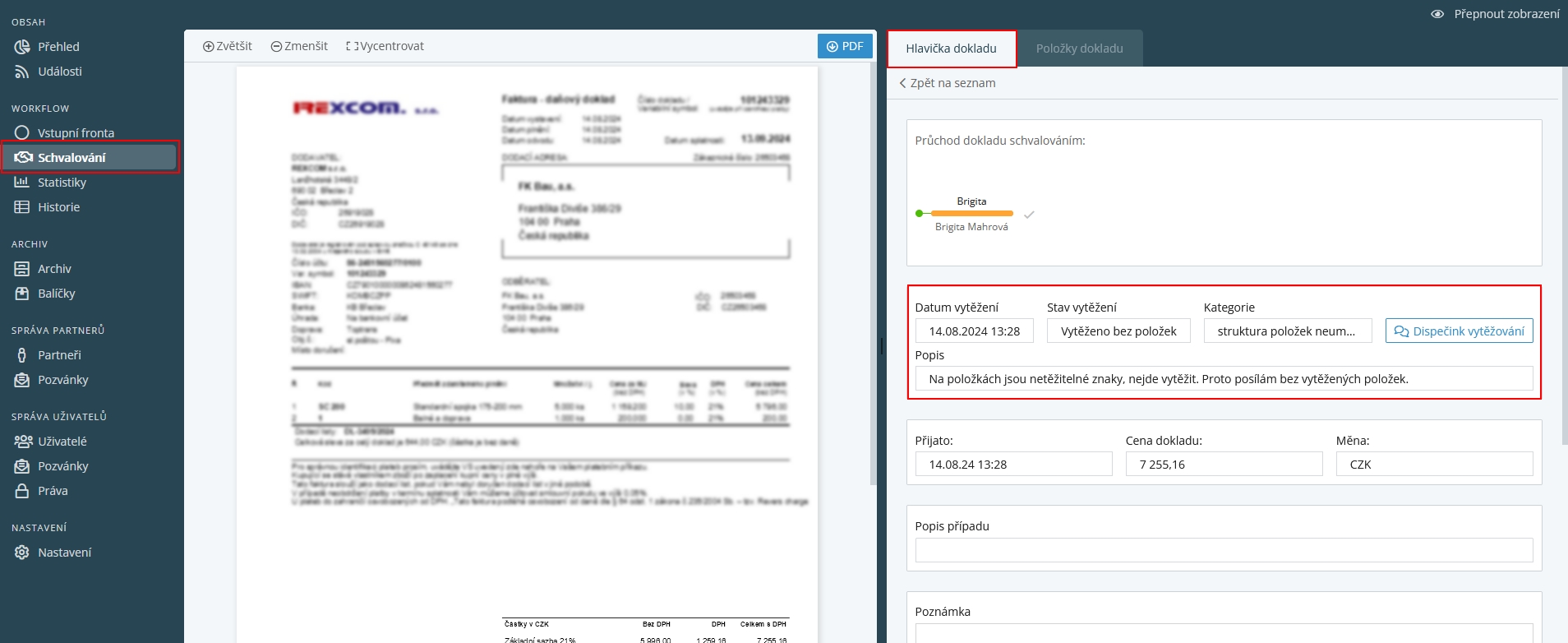The image size is (1568, 643).
Task: Open Události feed icon in sidebar
Action: pos(22,72)
